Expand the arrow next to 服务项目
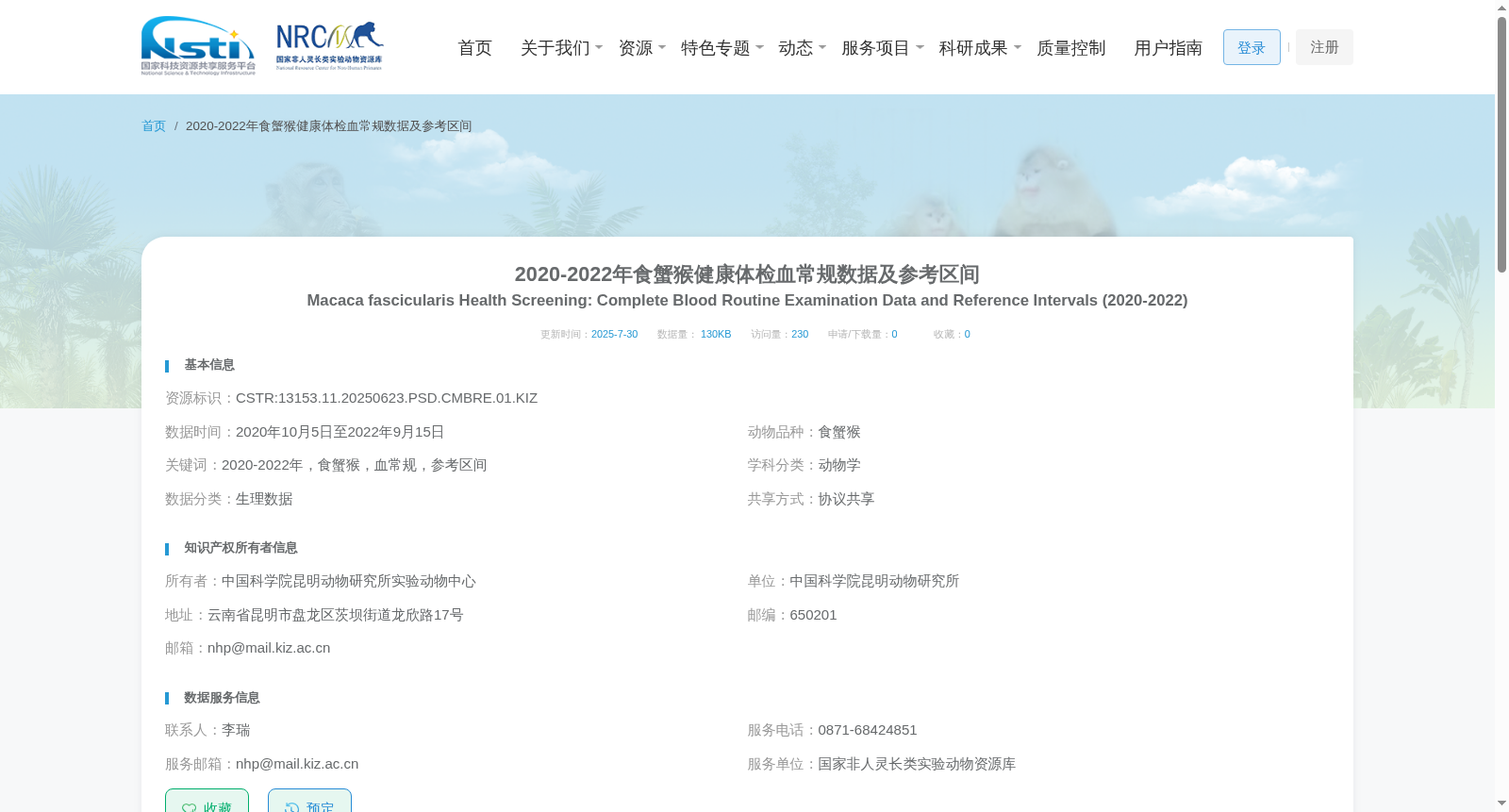This screenshot has height=812, width=1509. (920, 47)
